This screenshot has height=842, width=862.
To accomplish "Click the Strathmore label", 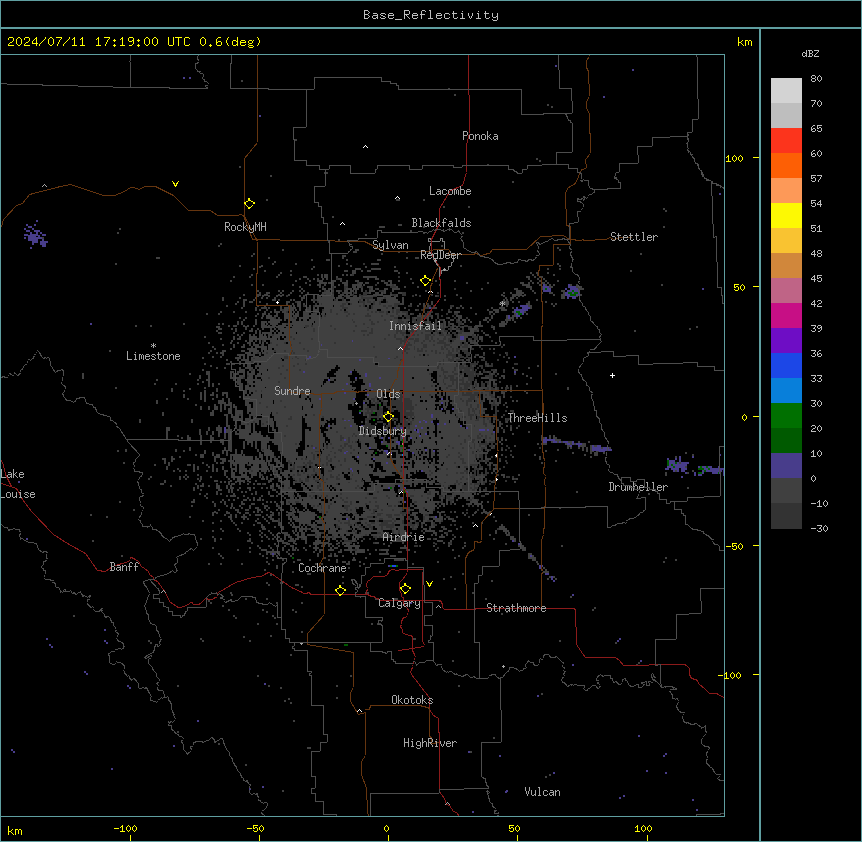I will pos(516,608).
